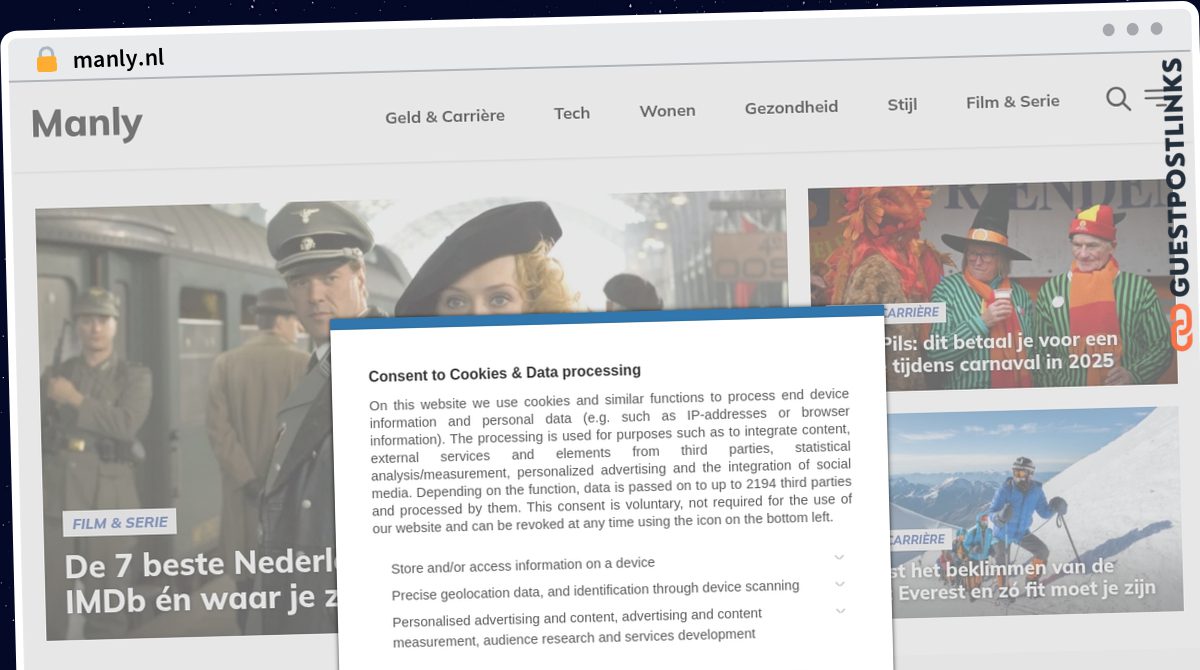
Task: Select the Stijl menu item
Action: point(902,104)
